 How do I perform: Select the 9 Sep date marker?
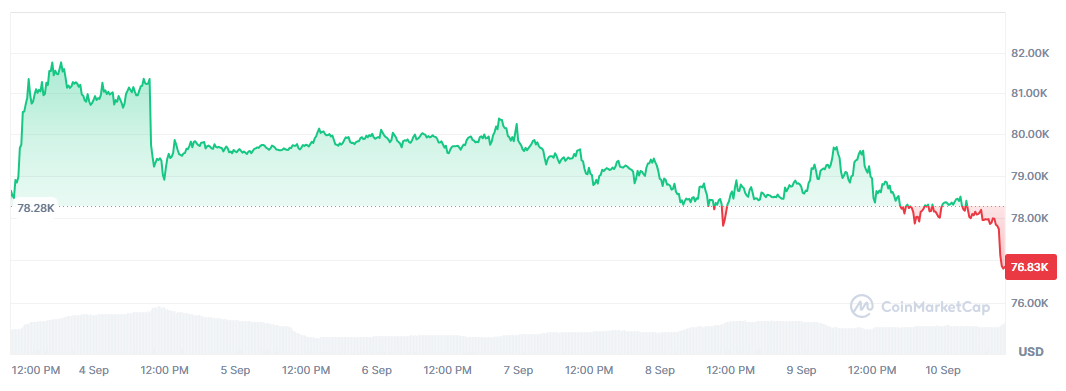(x=801, y=371)
